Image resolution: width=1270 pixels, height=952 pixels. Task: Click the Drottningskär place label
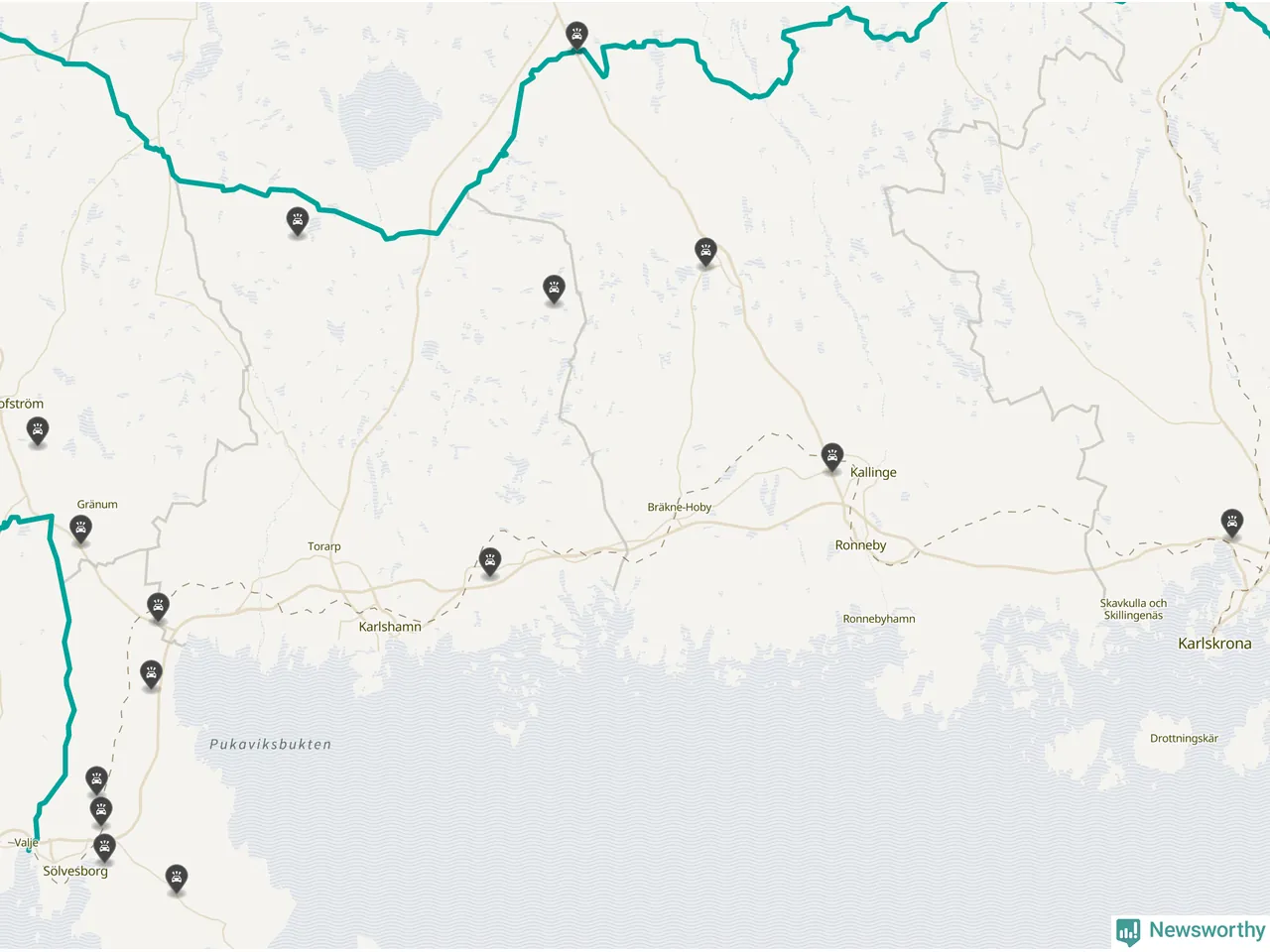pos(1184,739)
